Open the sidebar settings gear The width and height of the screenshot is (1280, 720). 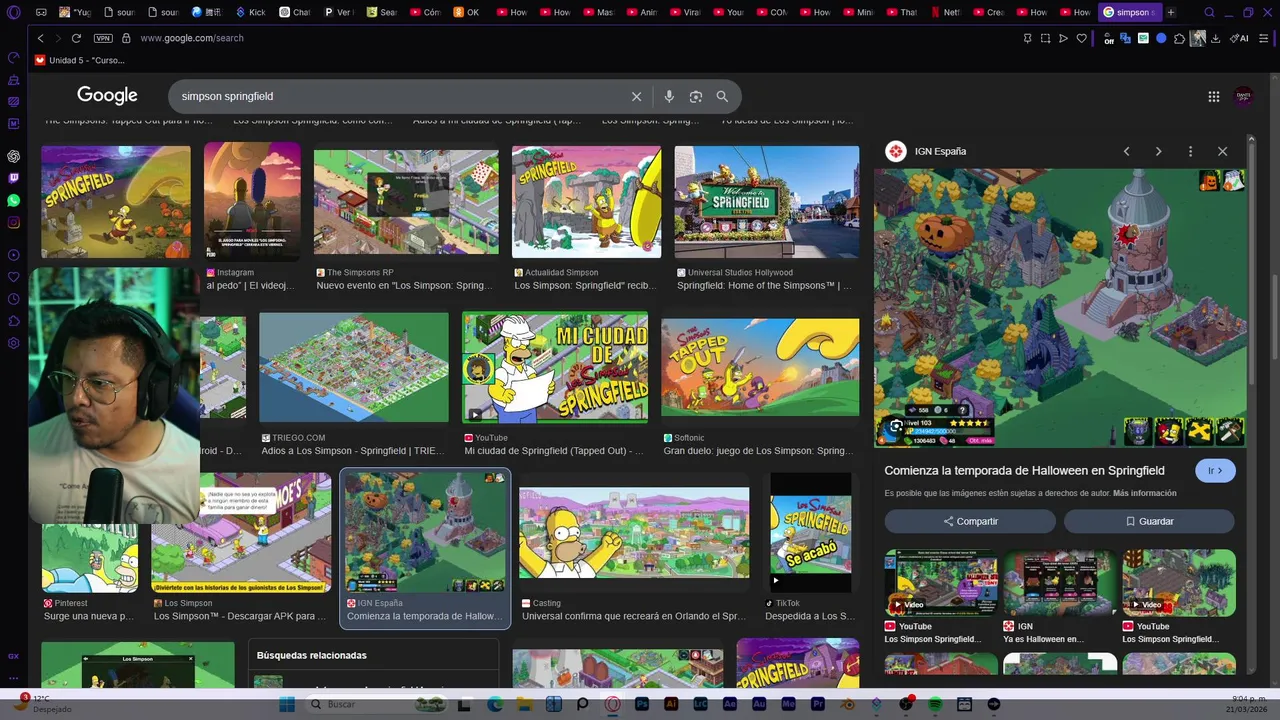pos(13,343)
